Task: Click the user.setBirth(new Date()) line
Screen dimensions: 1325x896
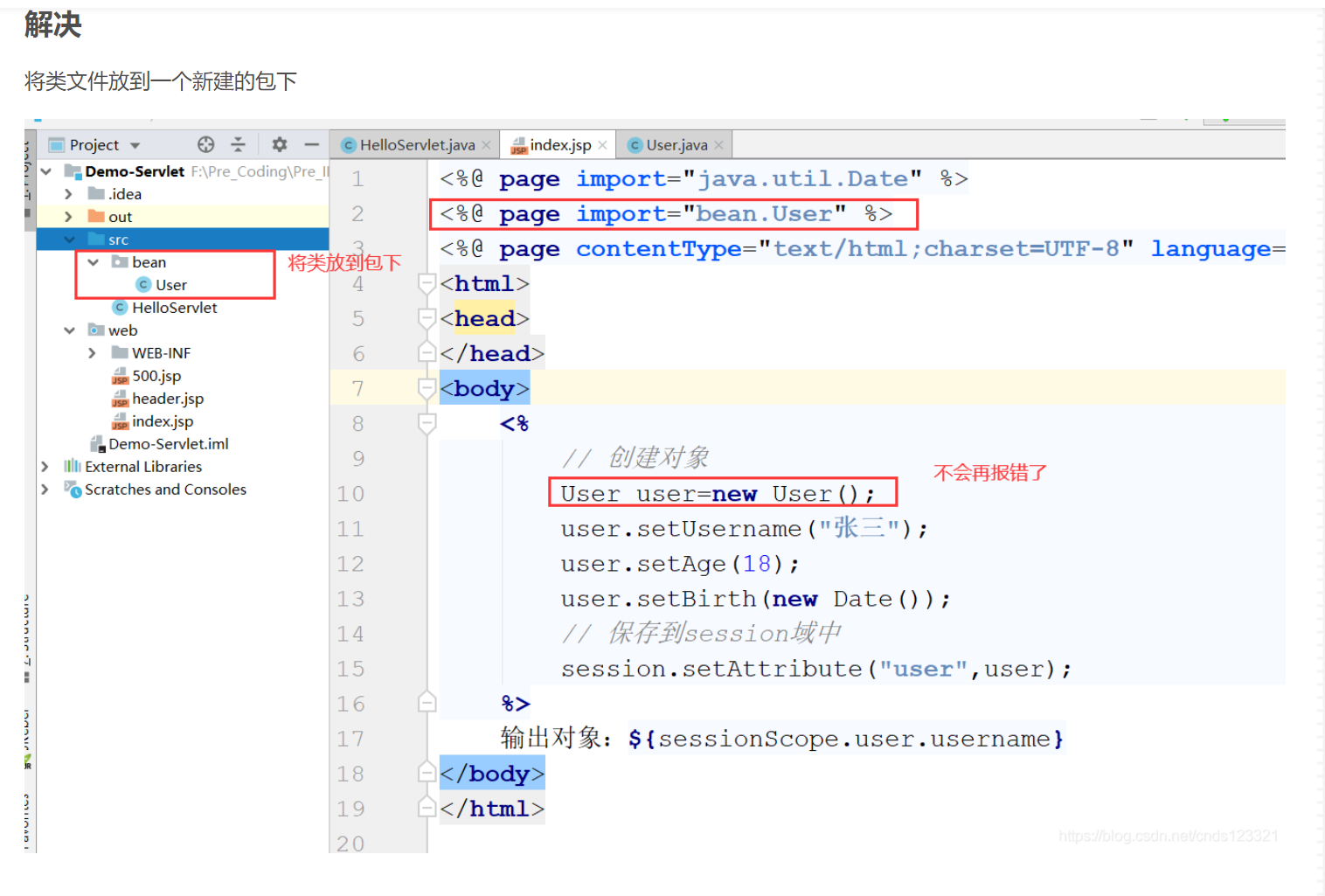Action: pos(755,599)
